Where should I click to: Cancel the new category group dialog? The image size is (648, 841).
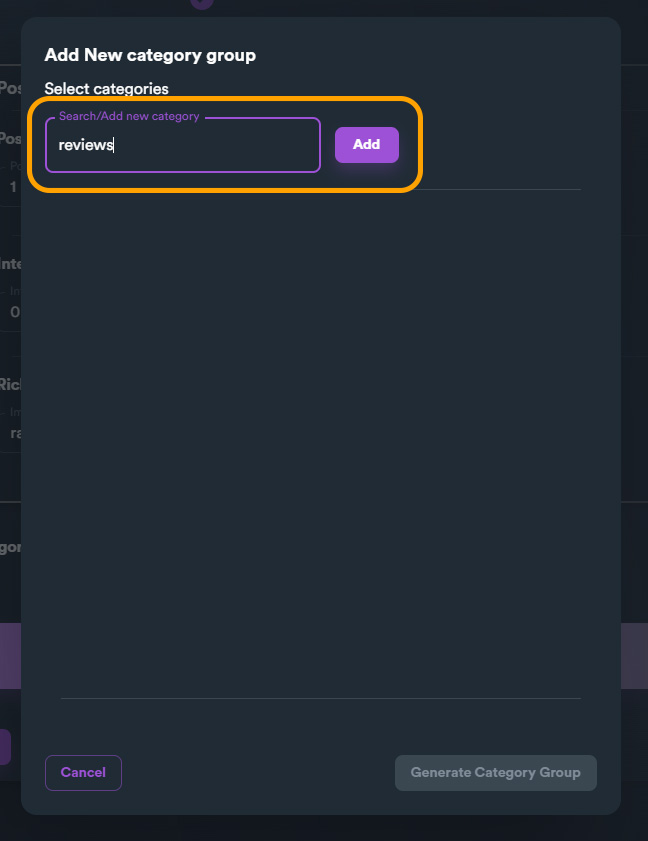[x=83, y=773]
